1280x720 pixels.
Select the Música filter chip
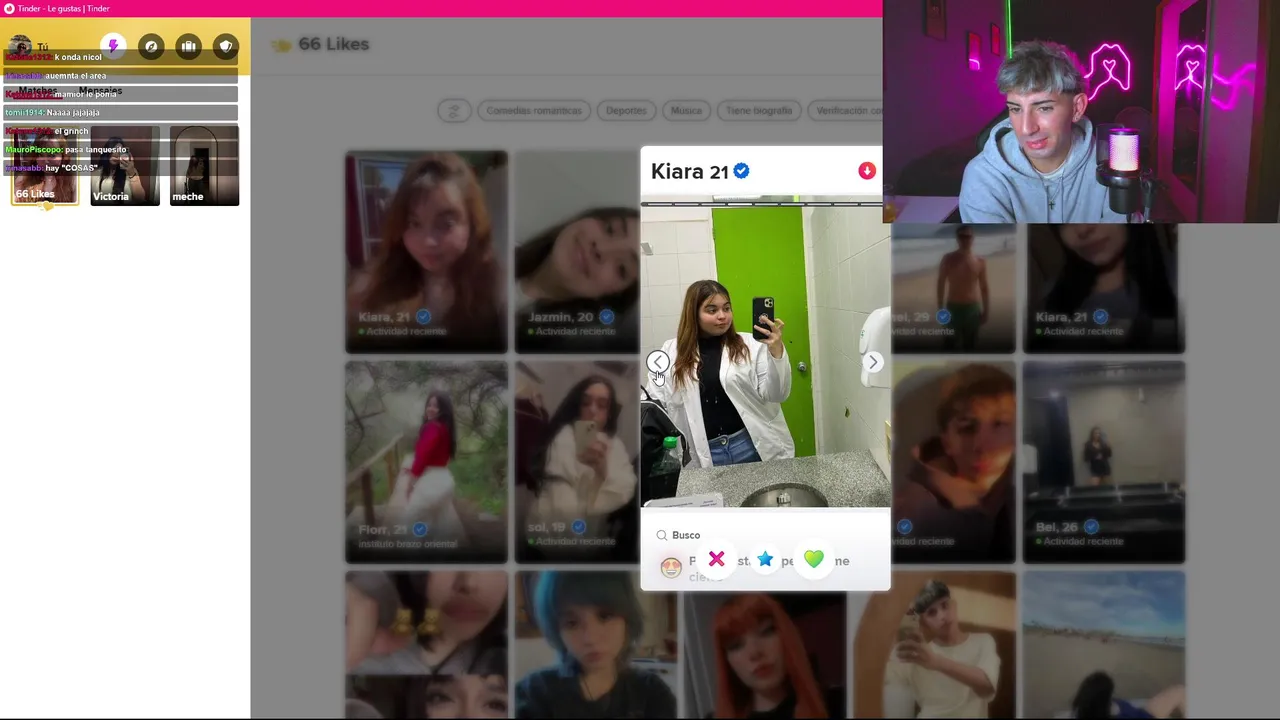(686, 111)
